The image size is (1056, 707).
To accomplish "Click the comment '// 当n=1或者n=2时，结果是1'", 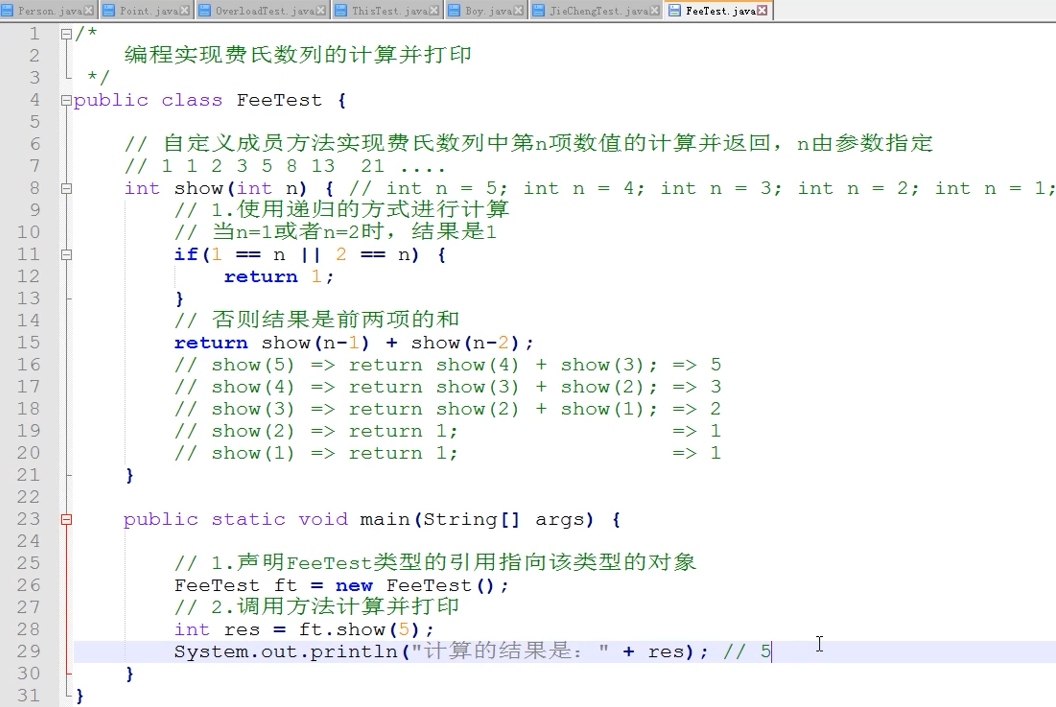I will (x=335, y=232).
